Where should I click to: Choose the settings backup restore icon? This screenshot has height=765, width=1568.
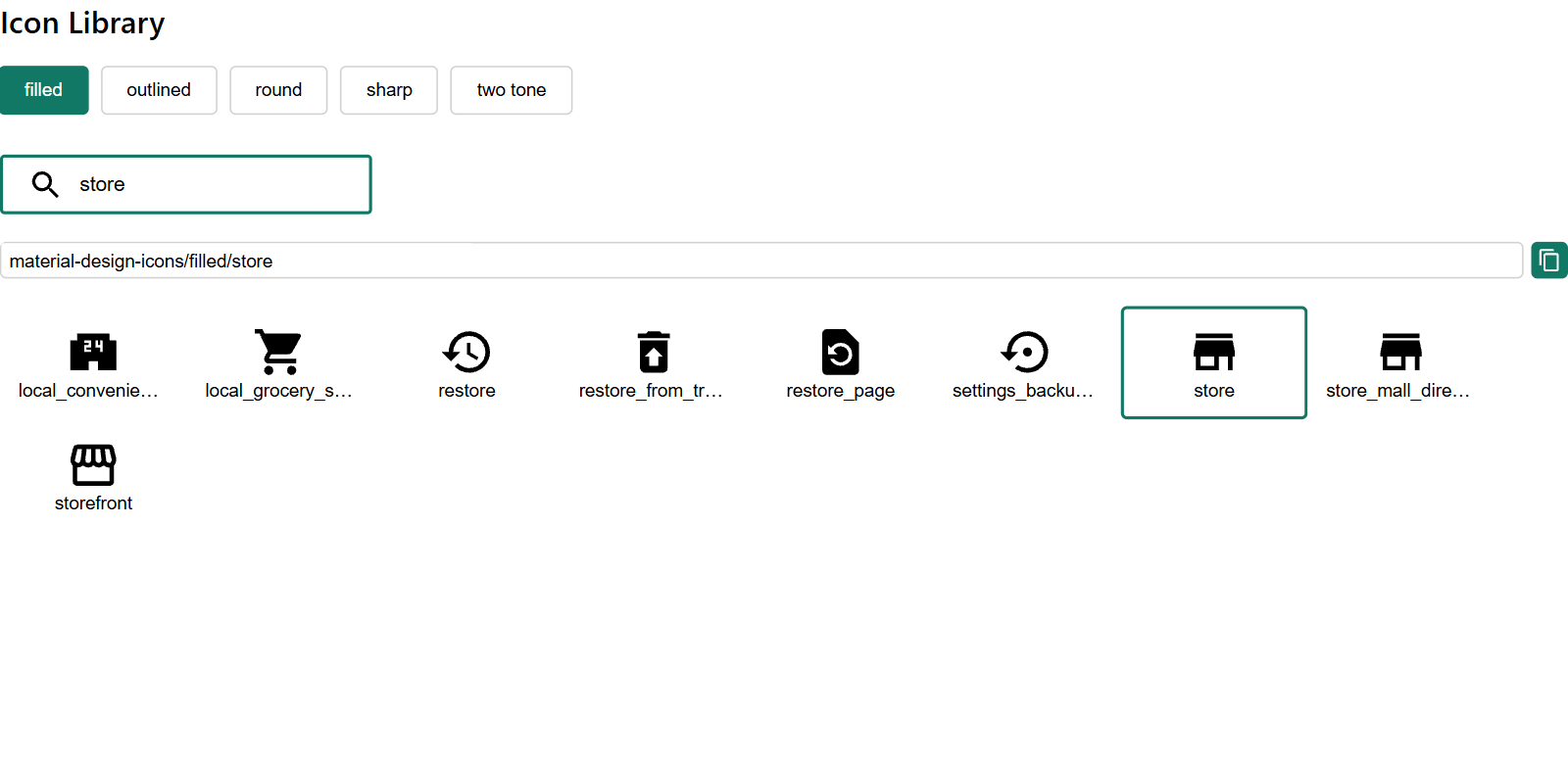click(x=1026, y=353)
